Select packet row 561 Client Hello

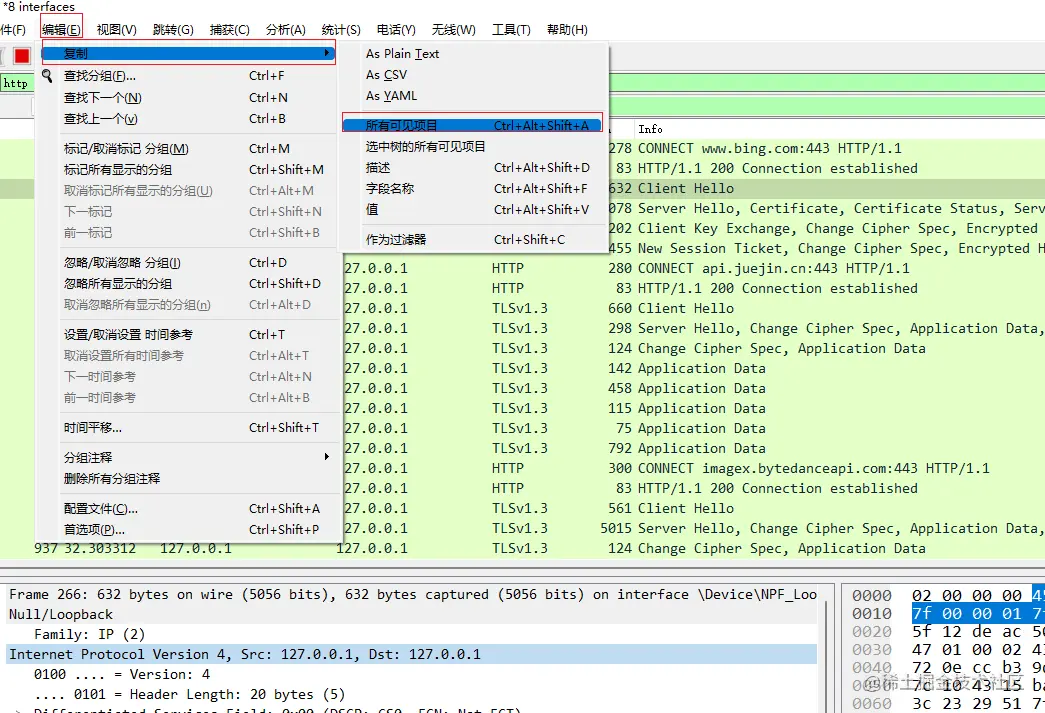693,508
